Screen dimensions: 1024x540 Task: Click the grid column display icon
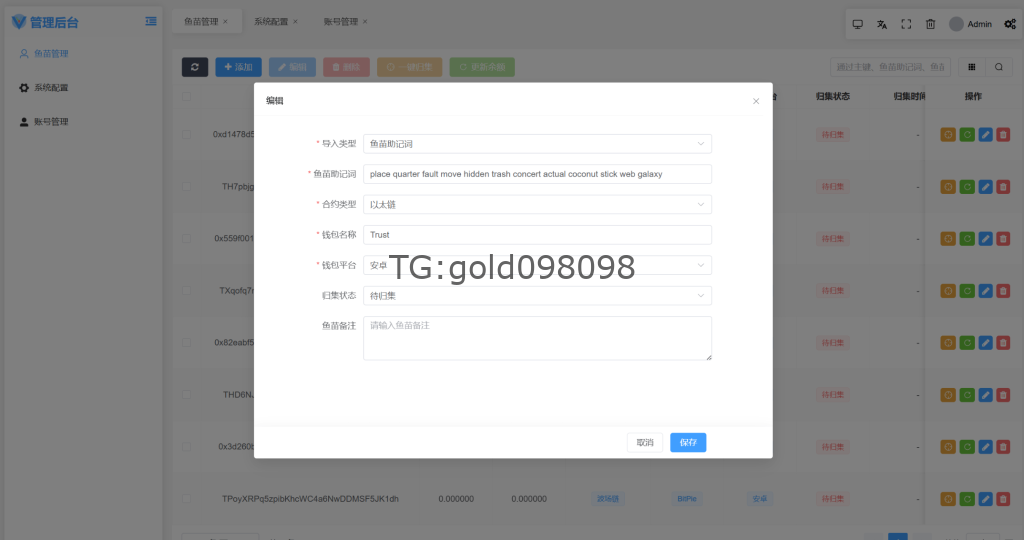pos(972,67)
